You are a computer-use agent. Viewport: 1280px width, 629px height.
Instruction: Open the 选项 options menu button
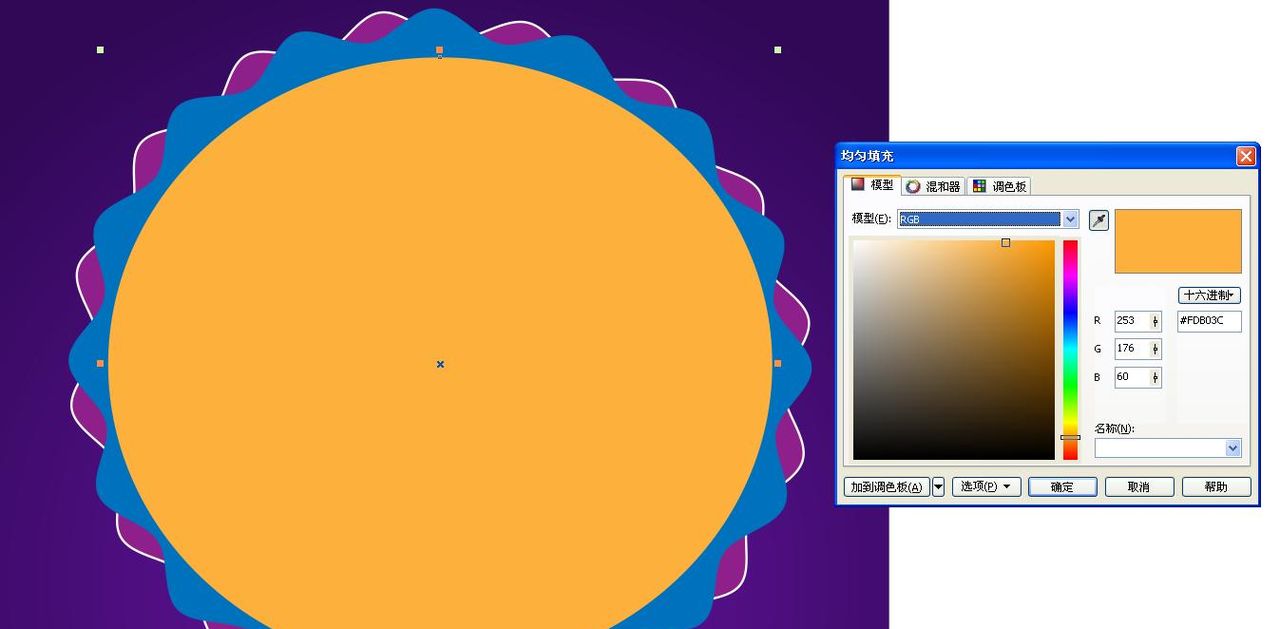[x=986, y=487]
